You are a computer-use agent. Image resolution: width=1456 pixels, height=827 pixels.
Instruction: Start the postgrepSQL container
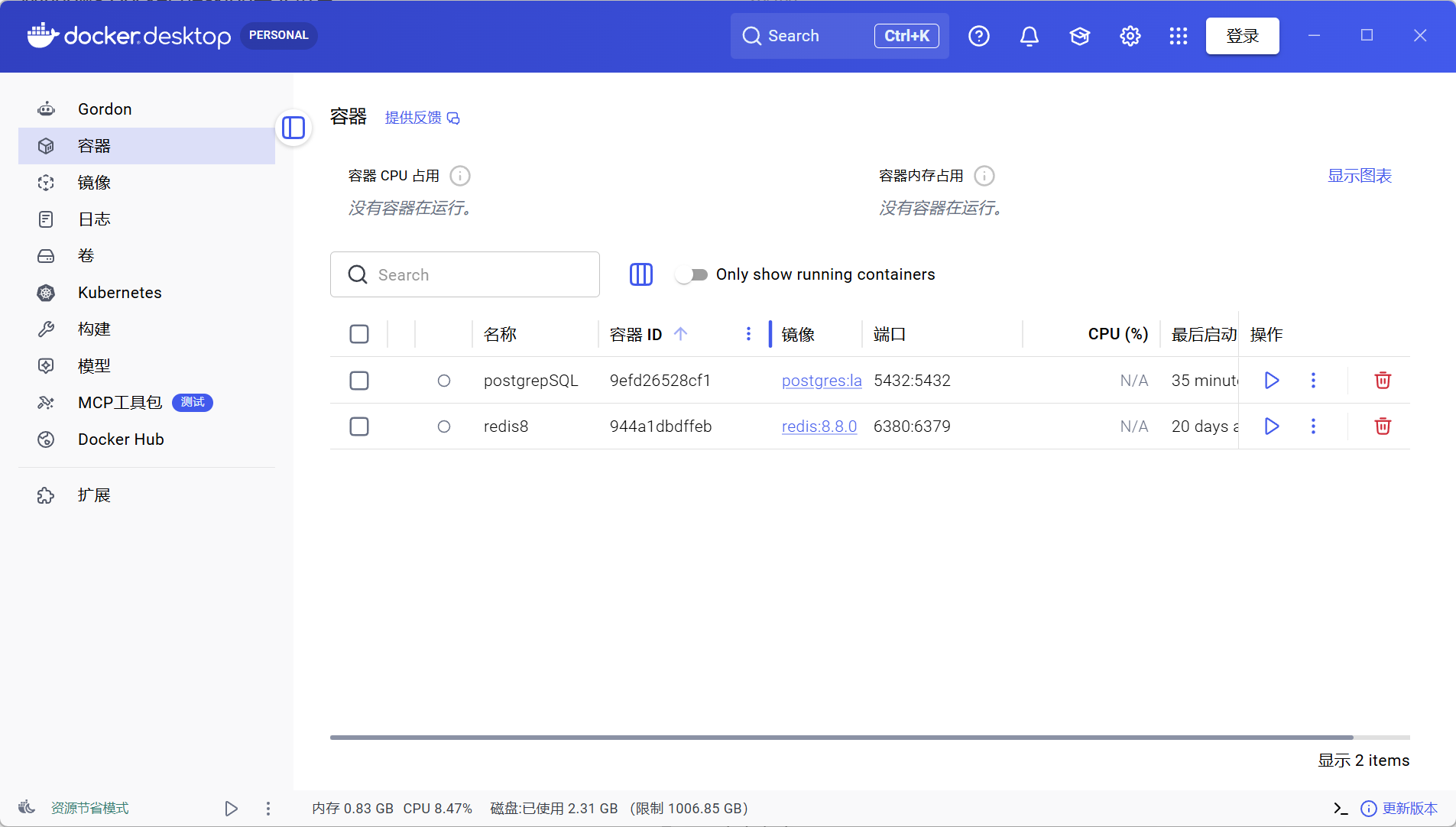(x=1272, y=381)
